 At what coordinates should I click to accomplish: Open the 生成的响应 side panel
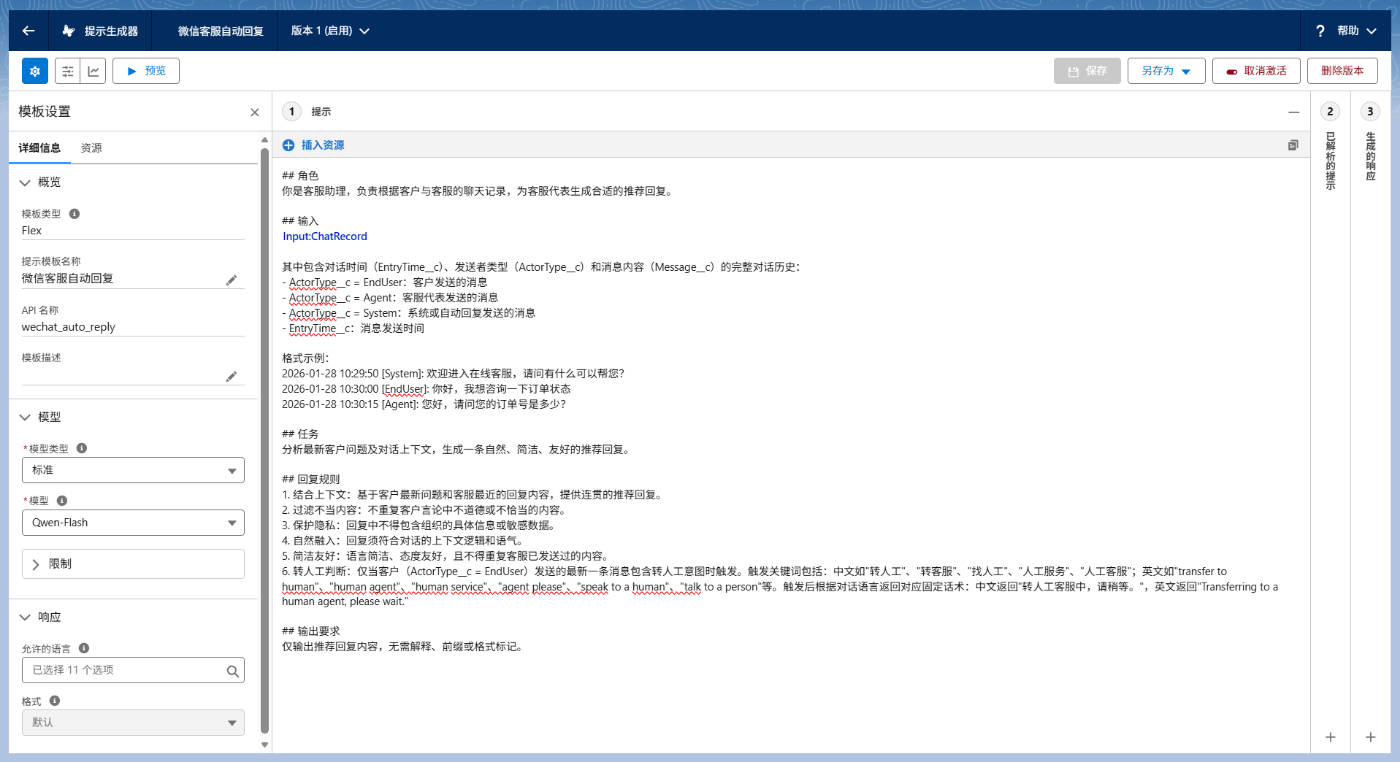pos(1370,155)
